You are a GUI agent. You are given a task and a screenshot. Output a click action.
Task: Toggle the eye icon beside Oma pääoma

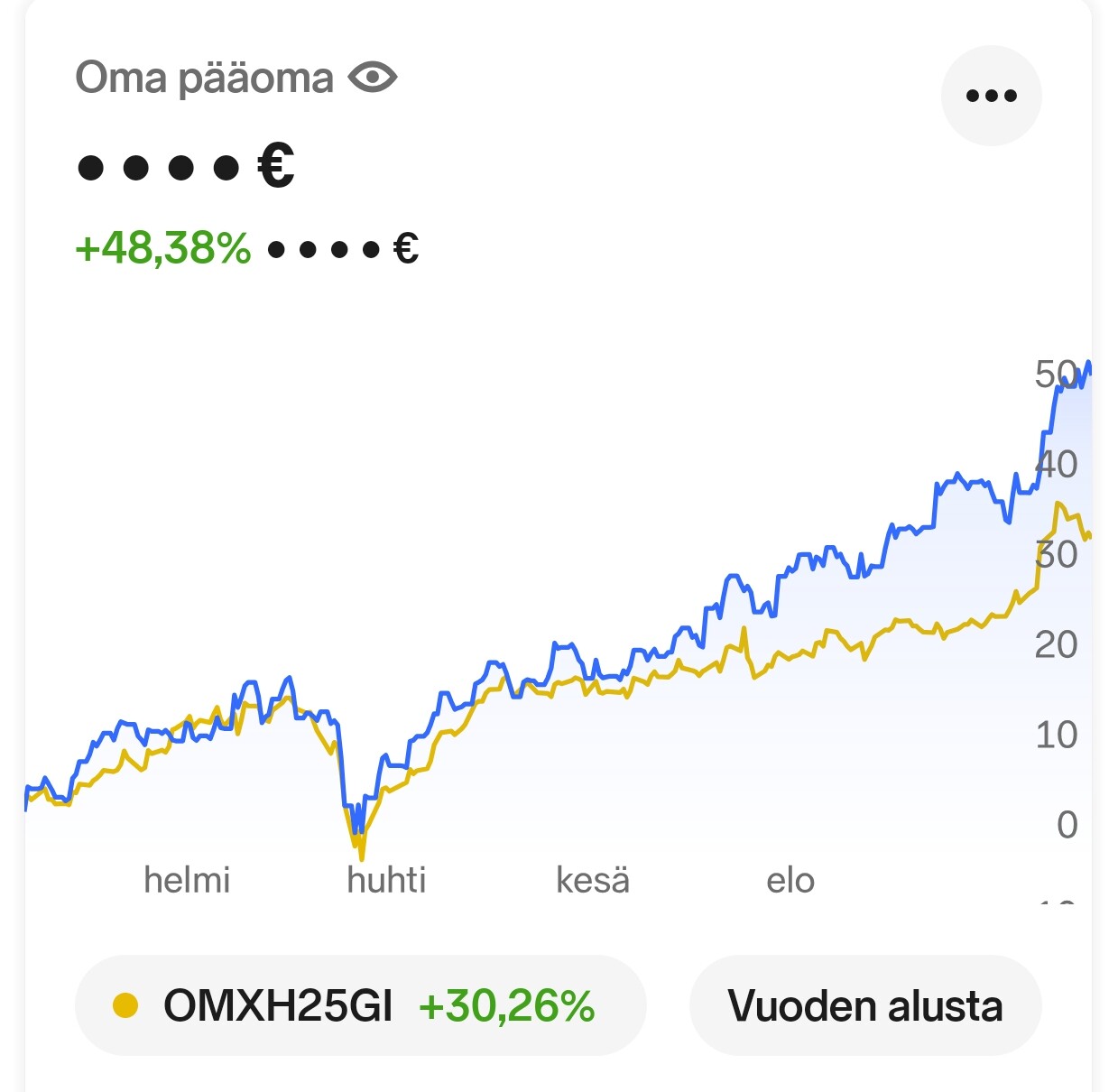pos(373,78)
